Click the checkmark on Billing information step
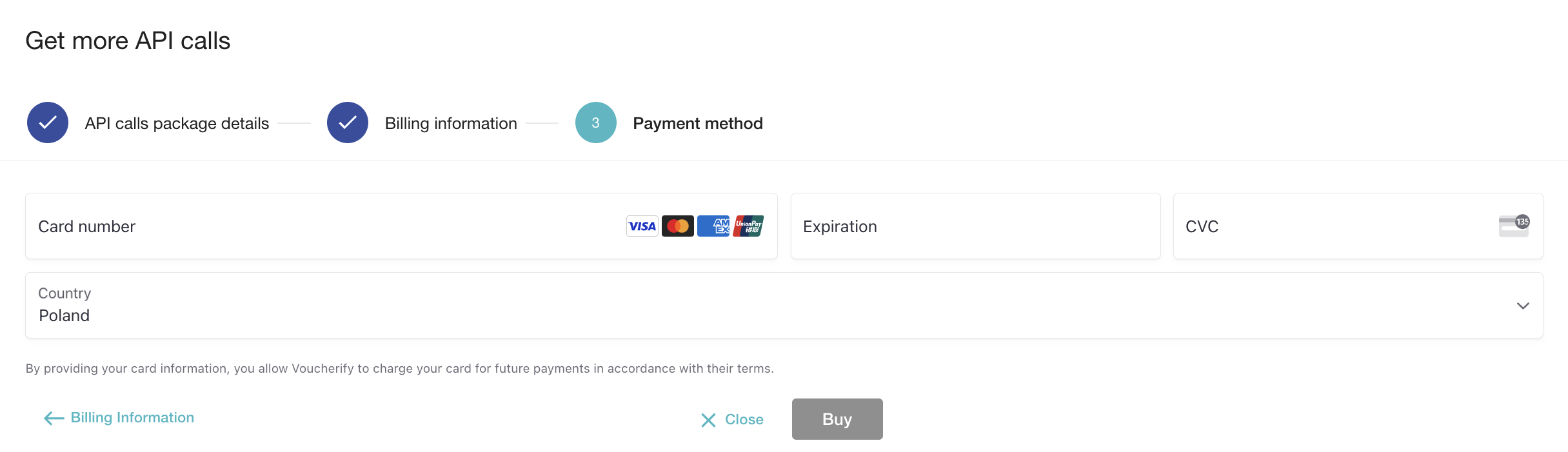 (347, 122)
